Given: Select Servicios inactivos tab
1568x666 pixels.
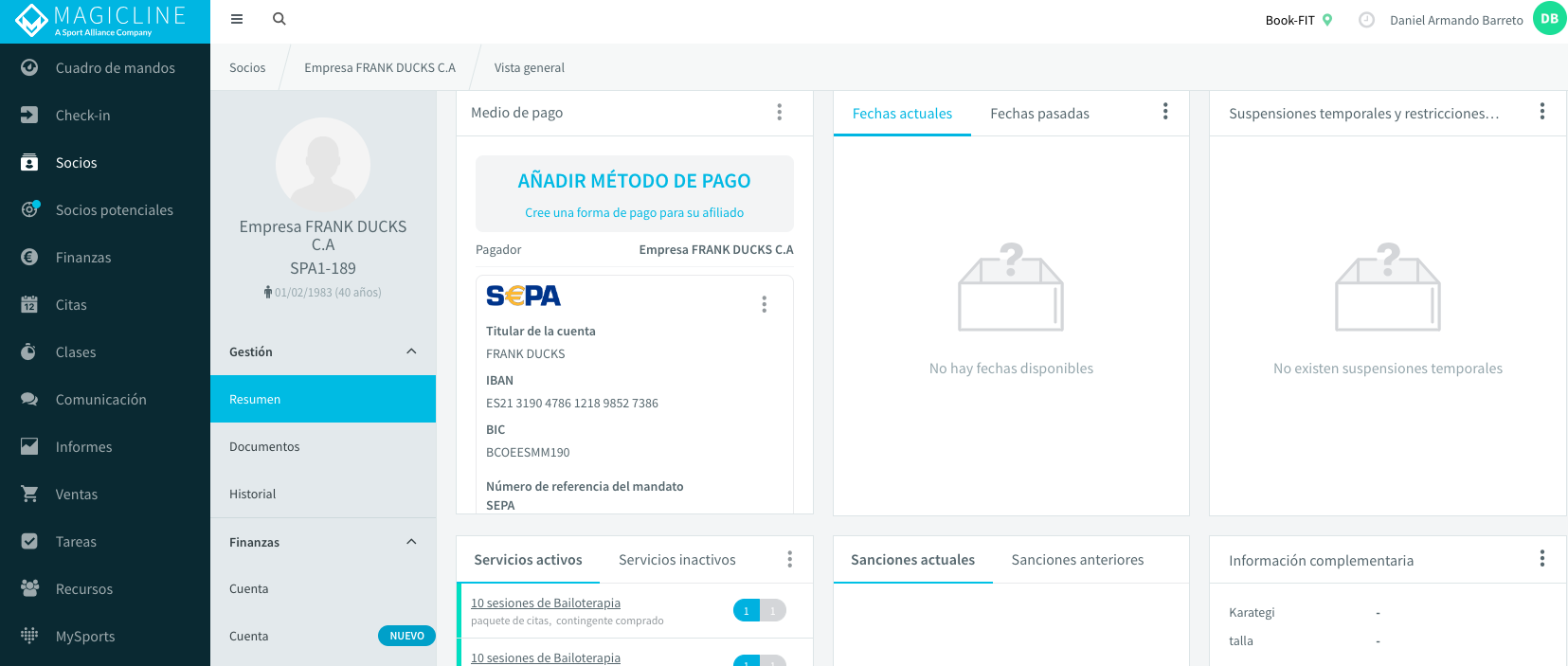Looking at the screenshot, I should (676, 560).
